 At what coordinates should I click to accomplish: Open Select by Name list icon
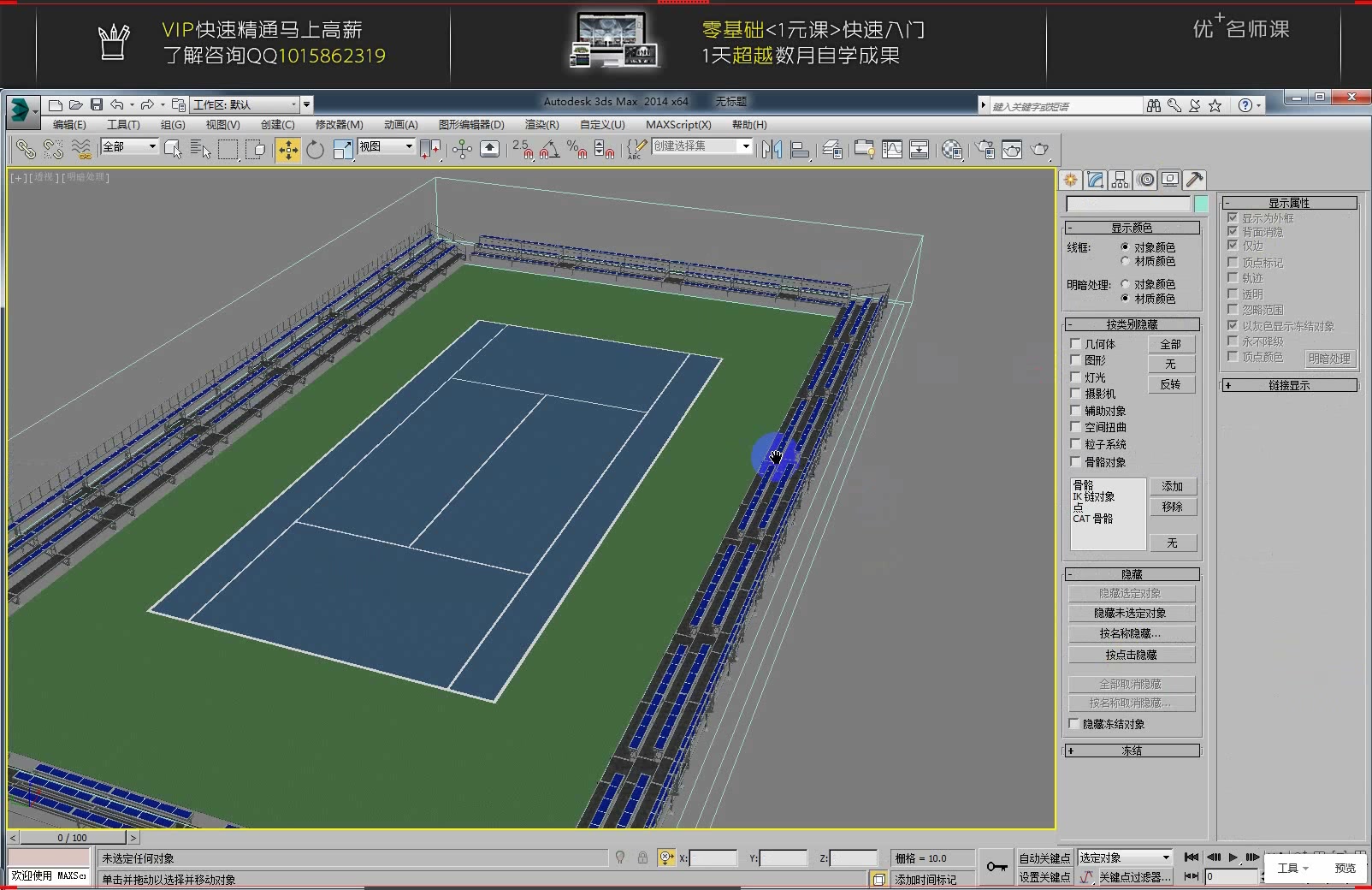coord(200,150)
